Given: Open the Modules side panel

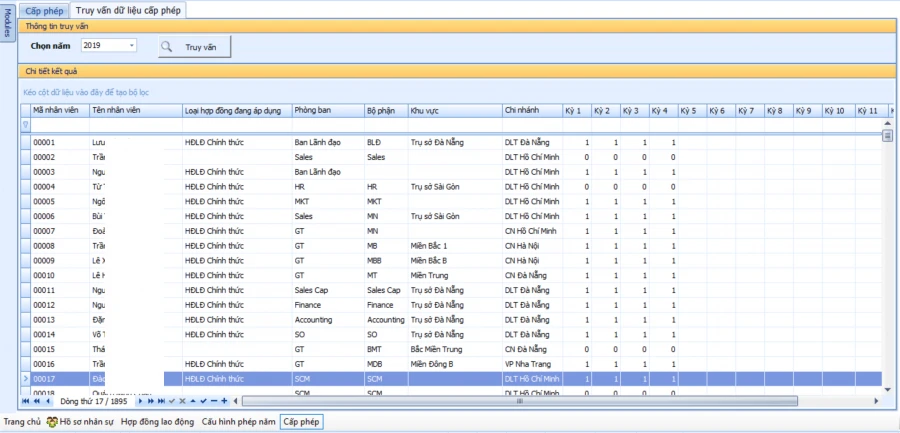Looking at the screenshot, I should coord(7,22).
